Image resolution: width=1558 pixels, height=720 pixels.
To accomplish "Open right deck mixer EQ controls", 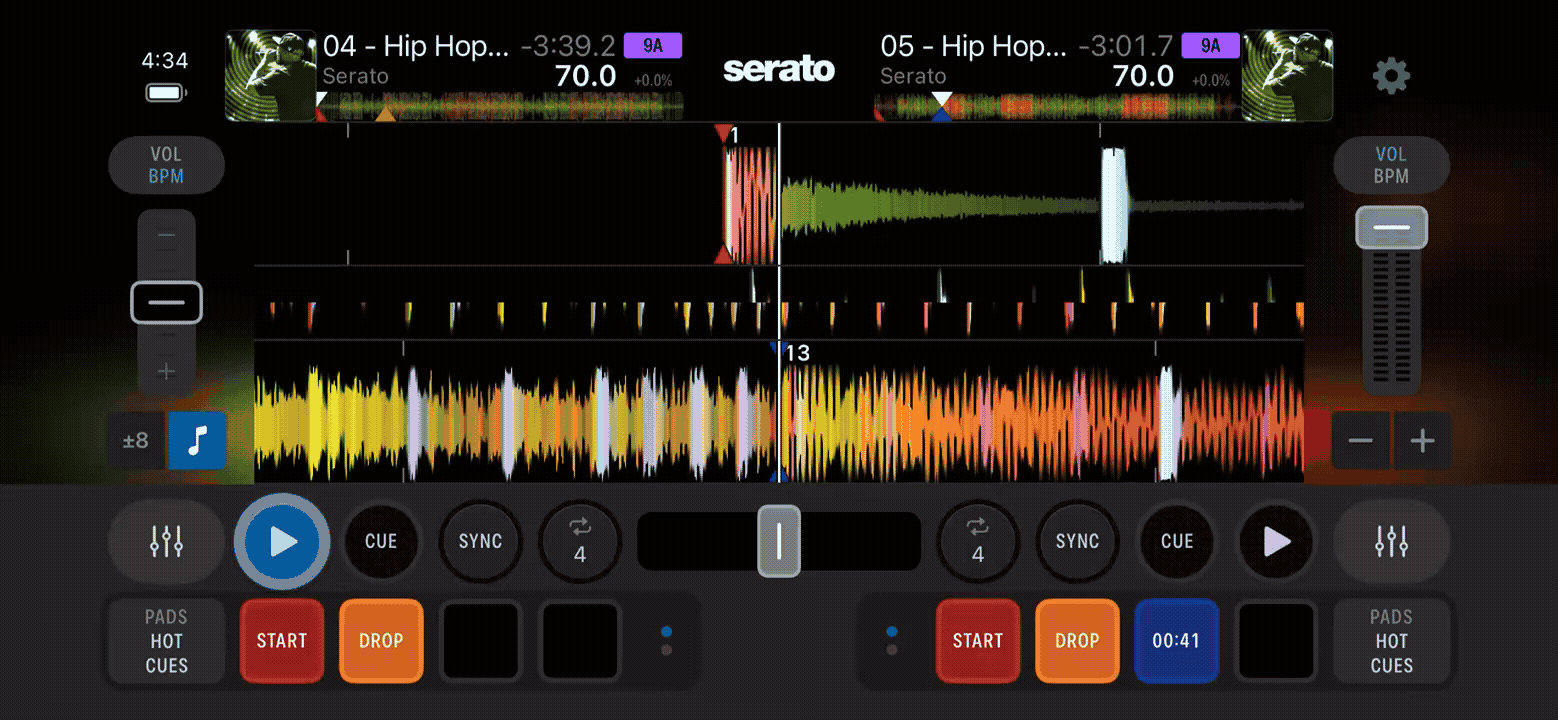I will [x=1391, y=541].
